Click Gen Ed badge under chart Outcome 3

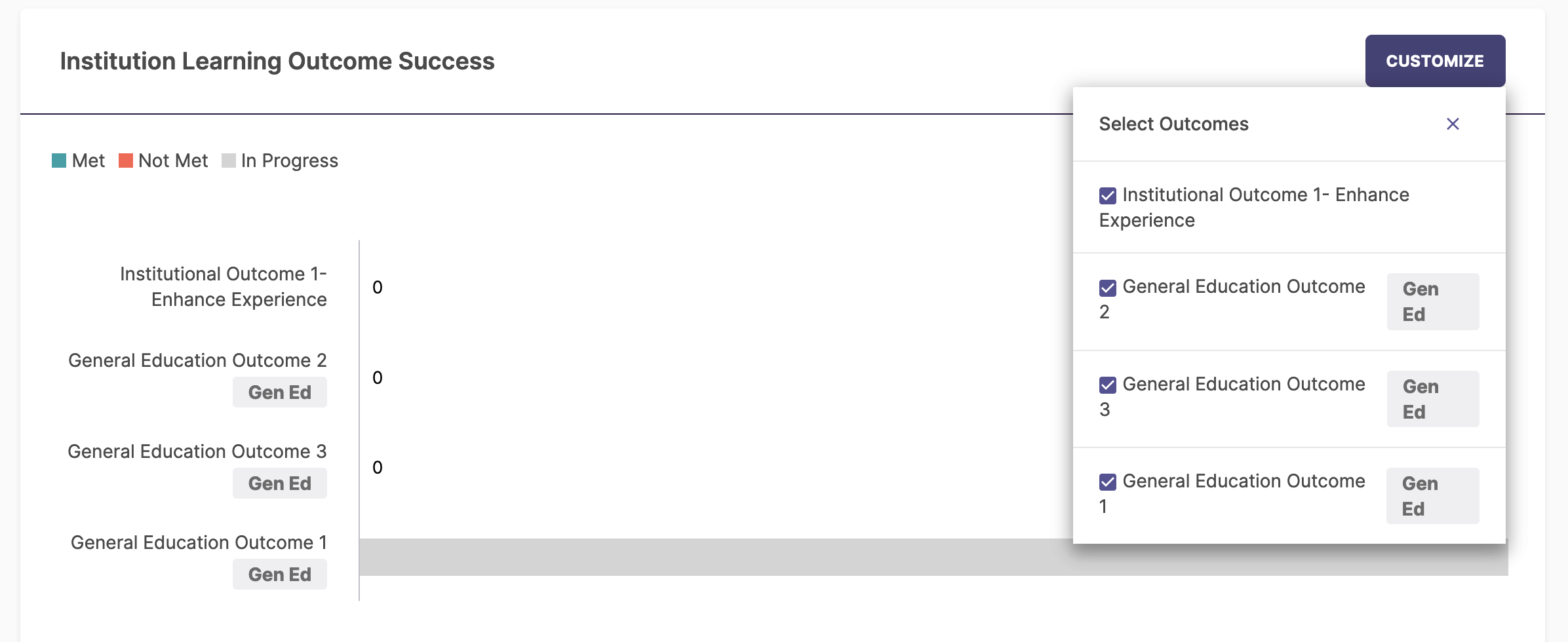coord(280,483)
